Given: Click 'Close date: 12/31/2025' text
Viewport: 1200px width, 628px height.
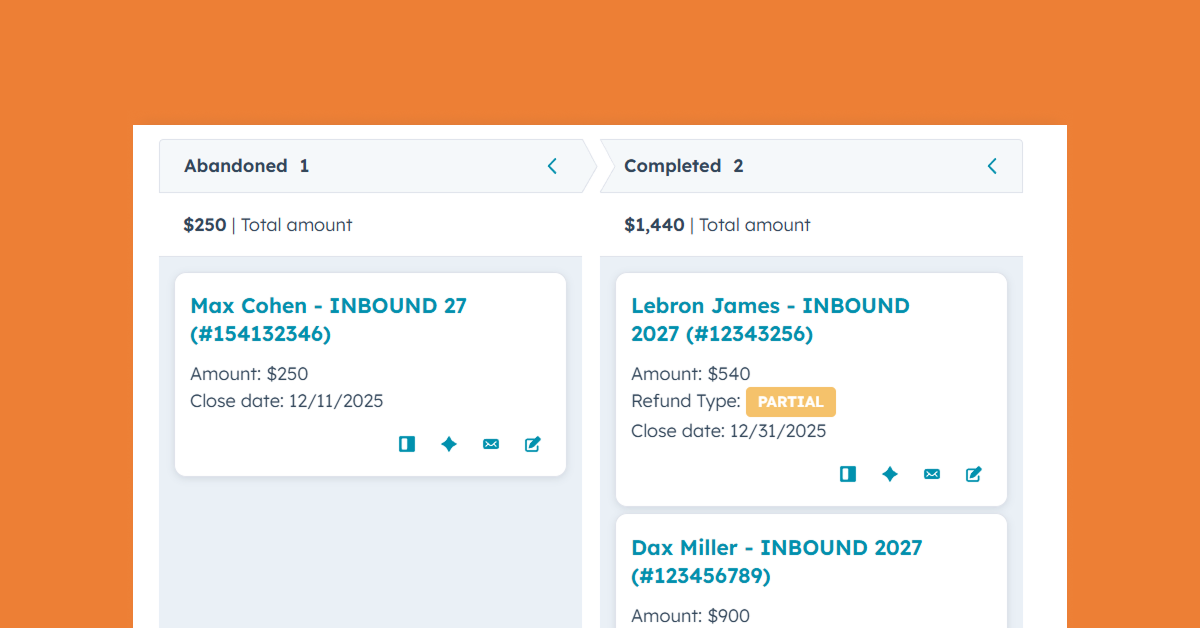Looking at the screenshot, I should coord(729,431).
